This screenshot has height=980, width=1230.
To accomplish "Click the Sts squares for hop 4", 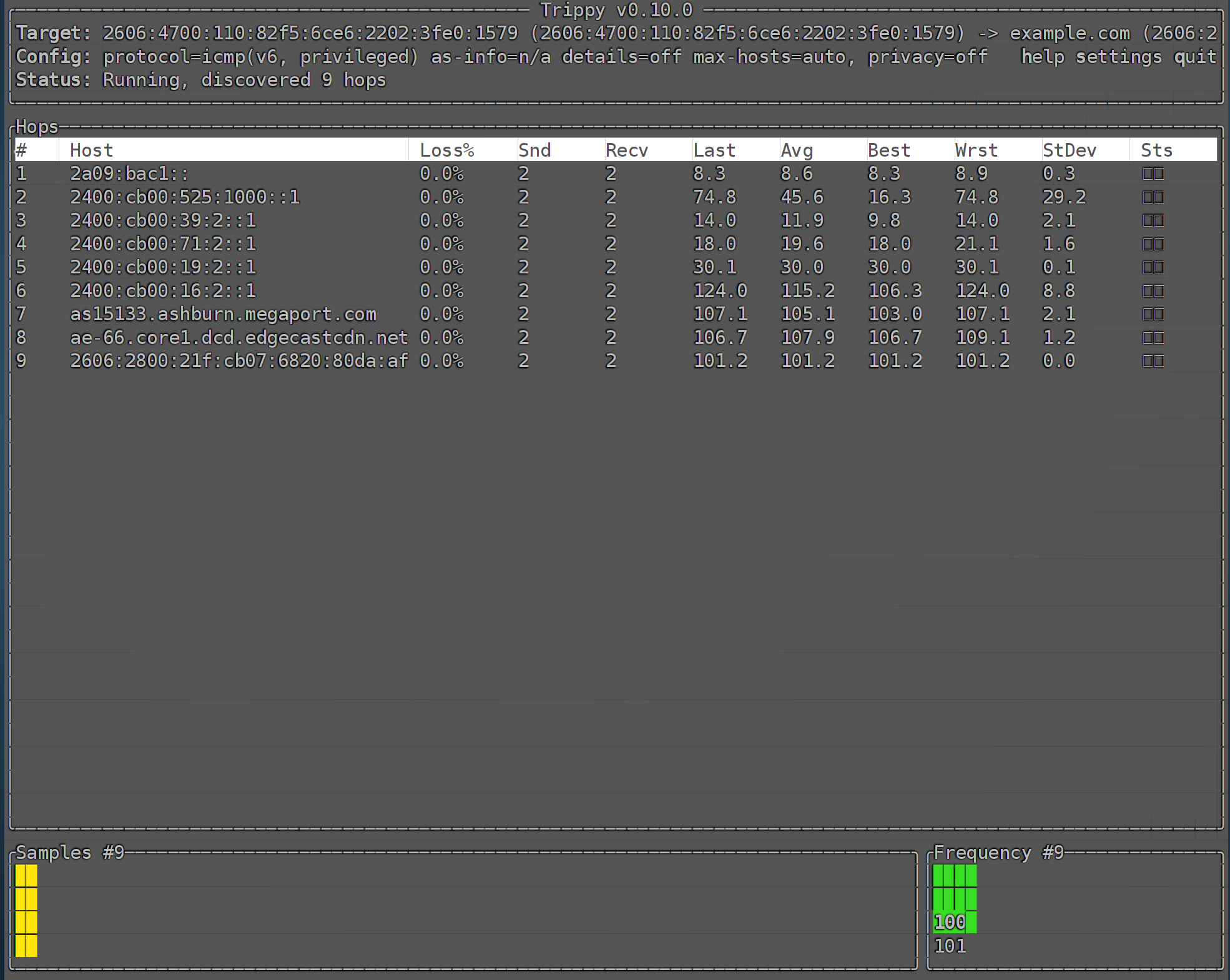I will point(1153,244).
